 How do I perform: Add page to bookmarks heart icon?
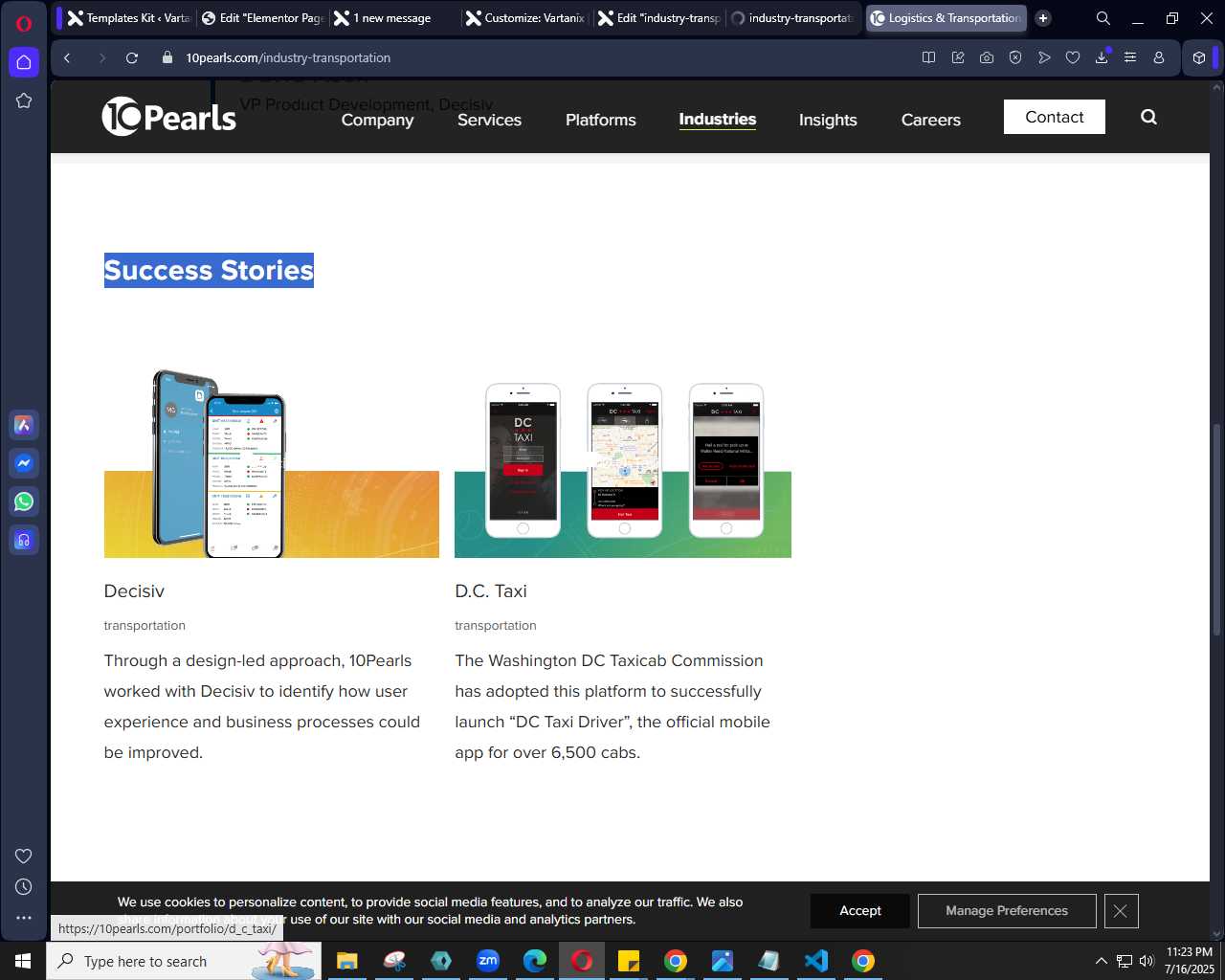click(x=1073, y=57)
